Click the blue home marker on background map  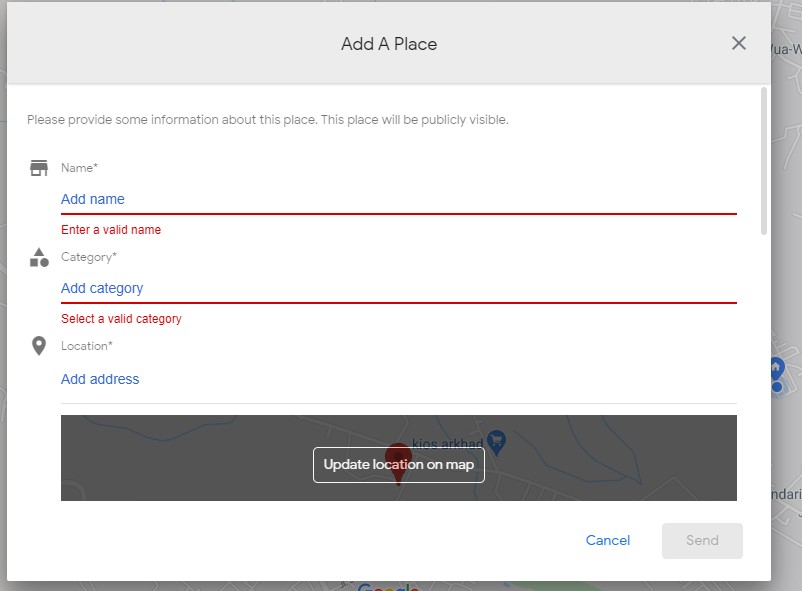coord(776,372)
